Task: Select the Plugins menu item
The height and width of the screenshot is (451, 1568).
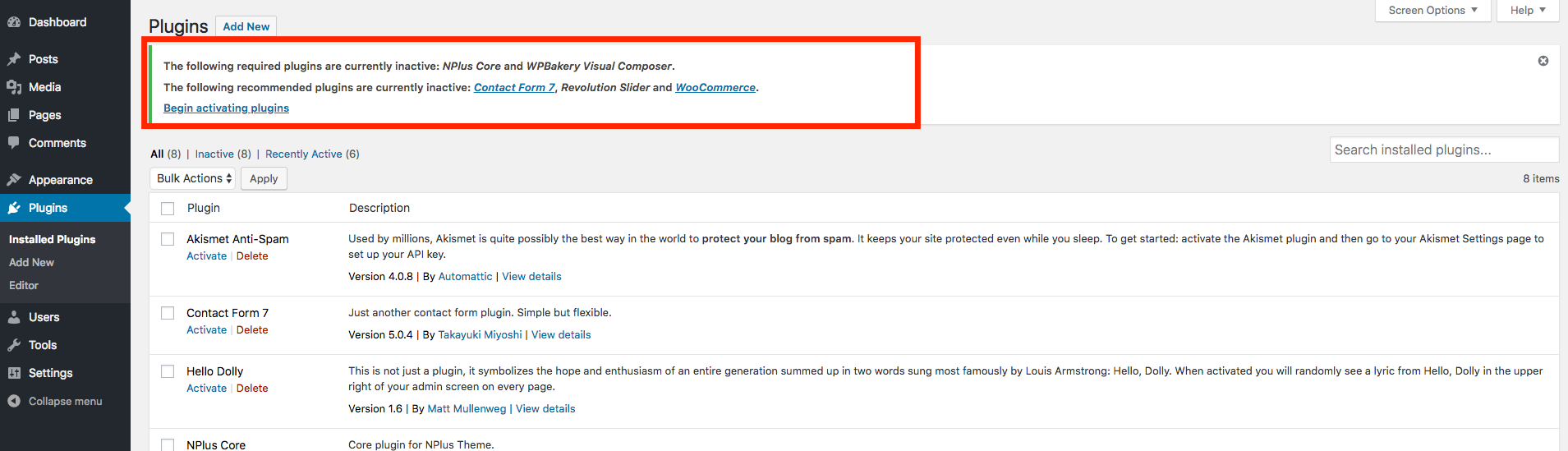Action: tap(48, 208)
